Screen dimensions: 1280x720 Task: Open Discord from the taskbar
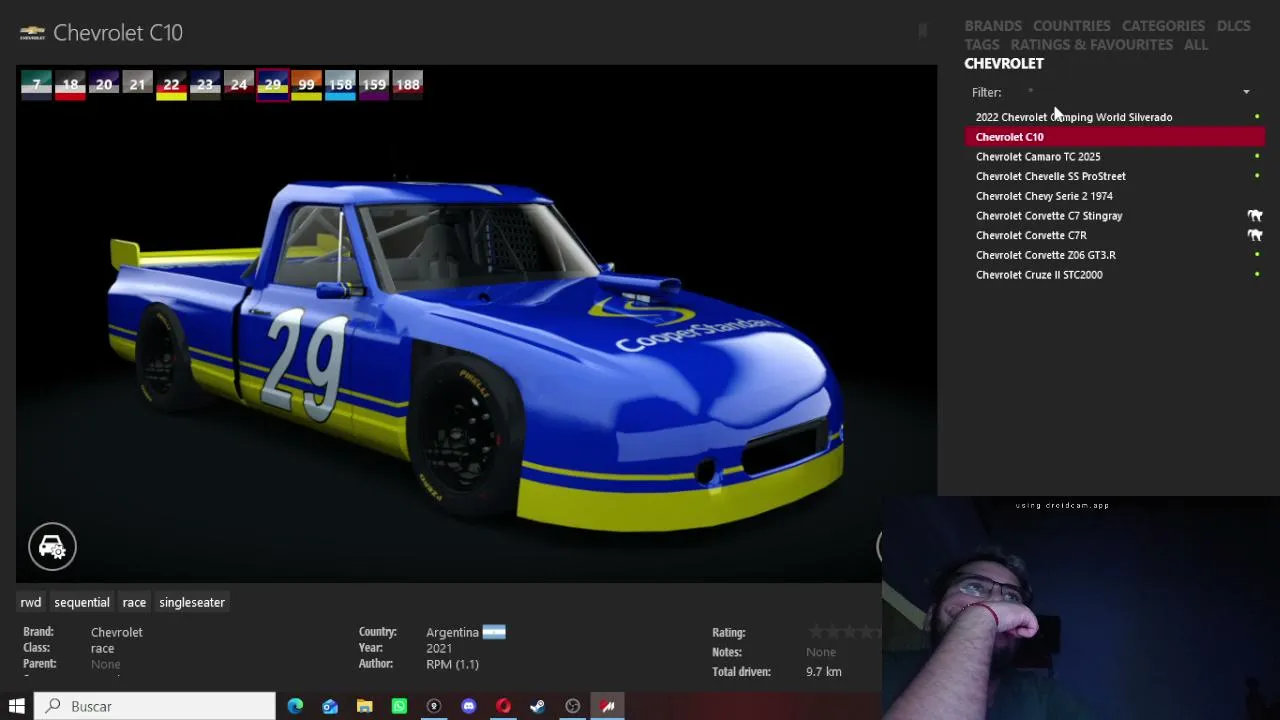coord(468,706)
